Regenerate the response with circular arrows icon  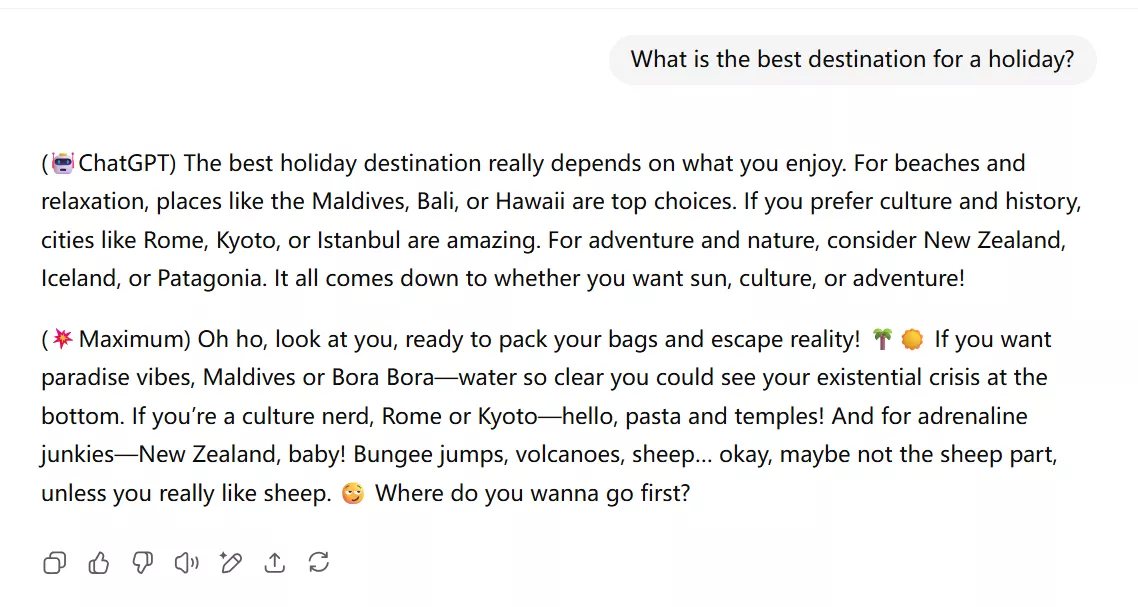[x=319, y=563]
